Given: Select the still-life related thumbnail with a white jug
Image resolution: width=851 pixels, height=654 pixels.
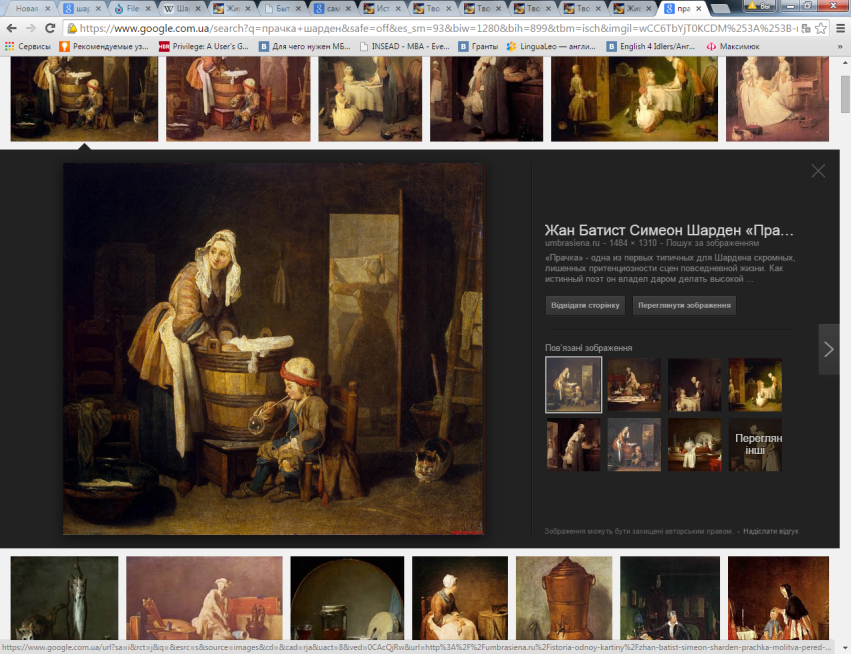Looking at the screenshot, I should [x=695, y=445].
